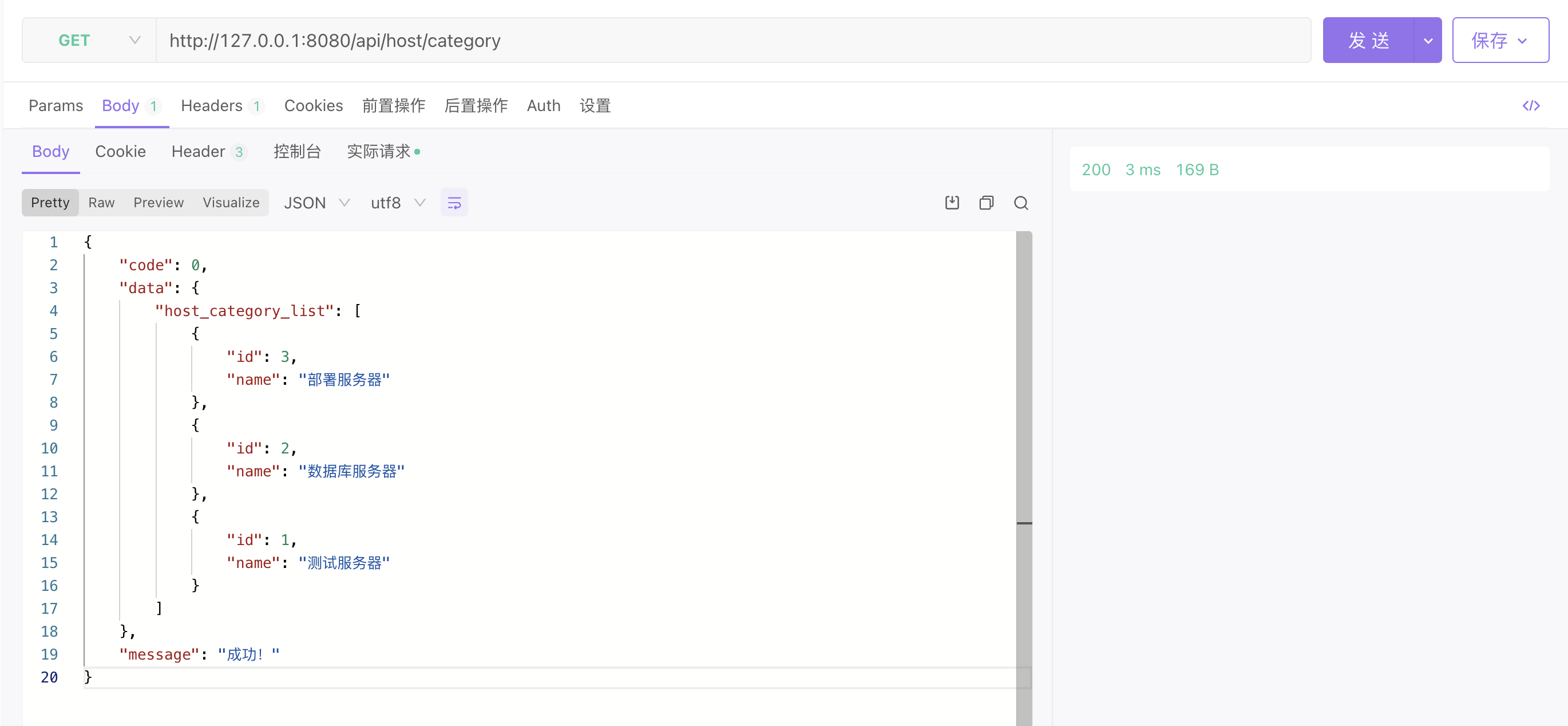Choose the Visualize response view
The width and height of the screenshot is (1568, 726).
coord(231,203)
